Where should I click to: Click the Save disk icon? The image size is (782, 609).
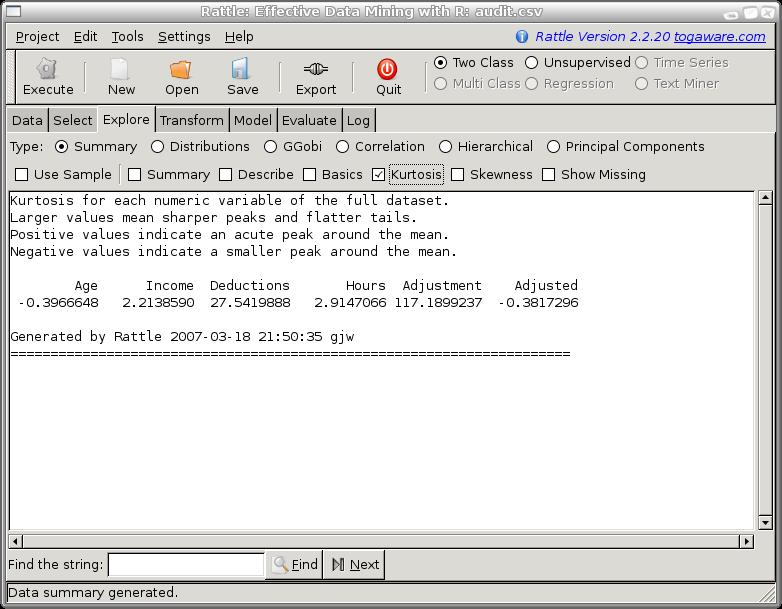[240, 69]
